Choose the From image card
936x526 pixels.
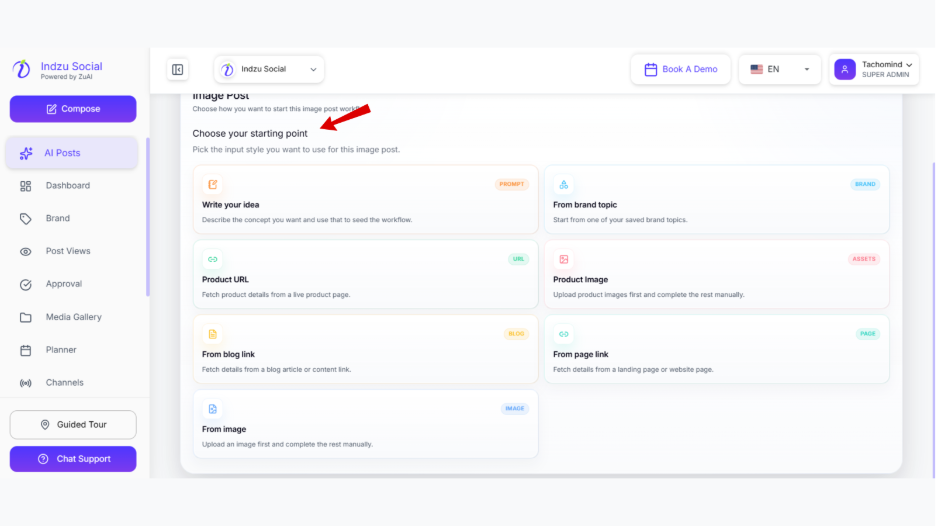click(x=365, y=424)
